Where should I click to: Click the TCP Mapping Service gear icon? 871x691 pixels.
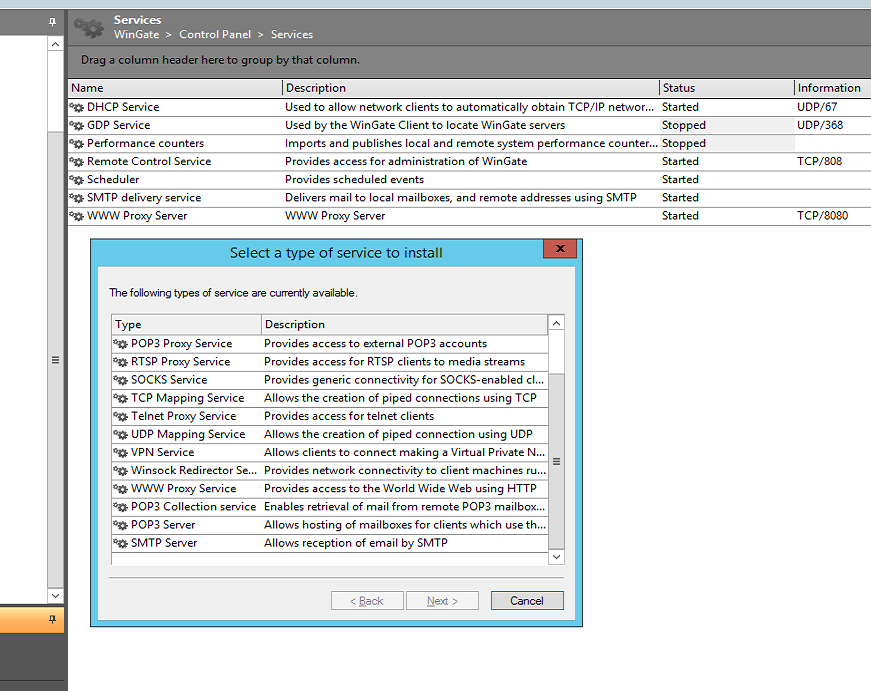pos(121,398)
